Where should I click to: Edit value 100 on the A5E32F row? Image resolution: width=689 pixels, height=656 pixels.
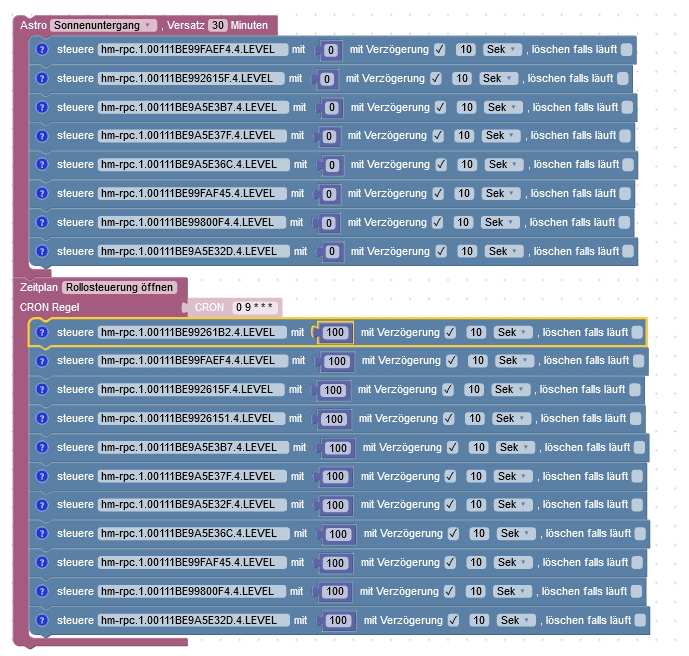coord(335,505)
